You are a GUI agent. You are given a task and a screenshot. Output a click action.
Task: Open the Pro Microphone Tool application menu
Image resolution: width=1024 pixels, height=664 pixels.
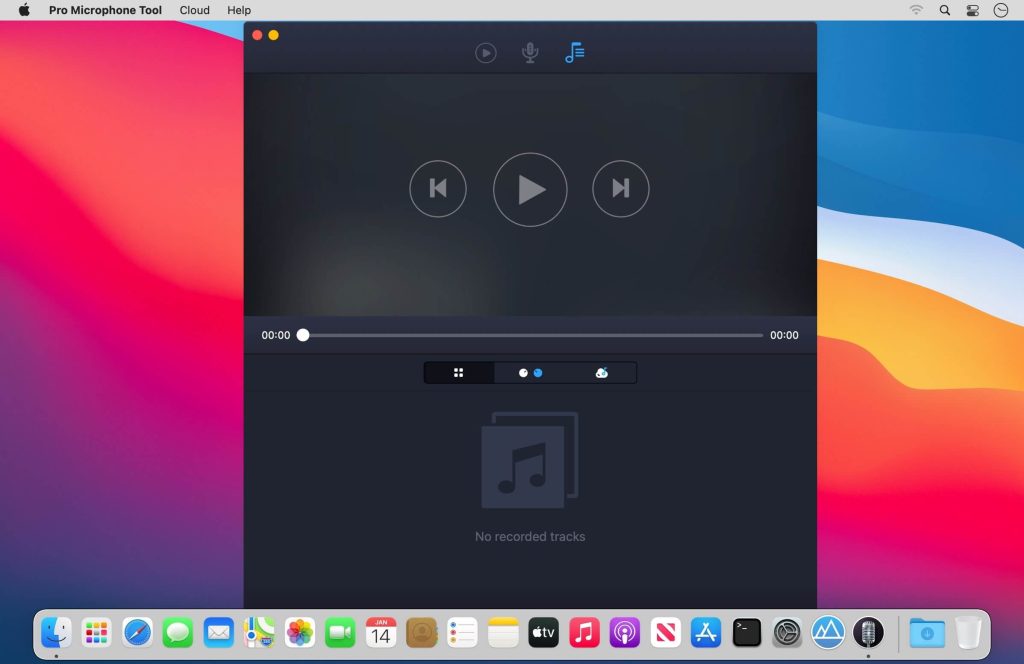105,10
